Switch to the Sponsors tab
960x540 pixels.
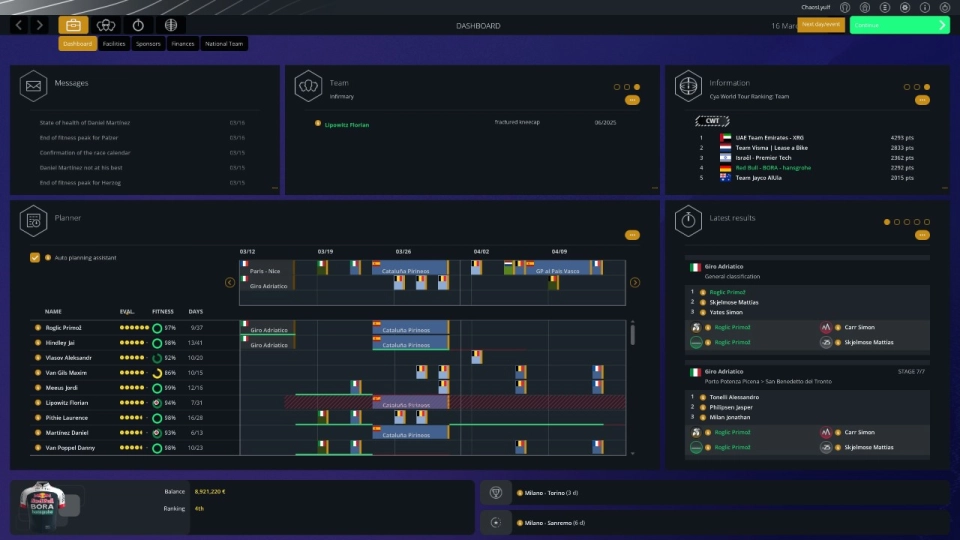point(147,44)
